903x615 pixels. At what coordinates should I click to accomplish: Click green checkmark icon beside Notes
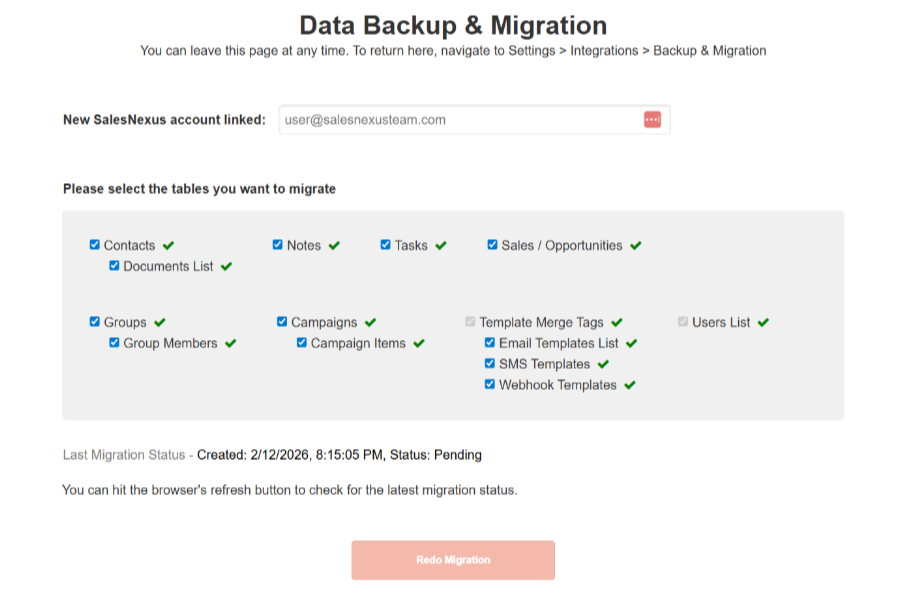(x=334, y=245)
